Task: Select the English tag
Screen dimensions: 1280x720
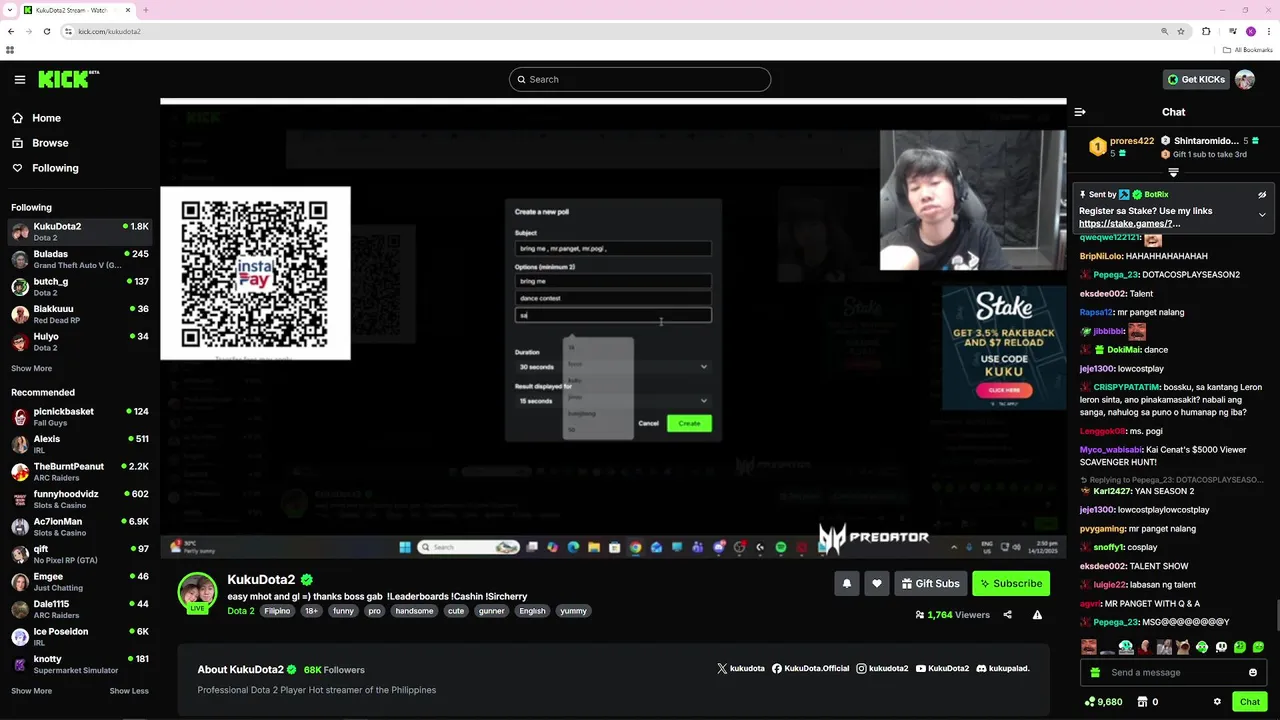Action: point(532,611)
